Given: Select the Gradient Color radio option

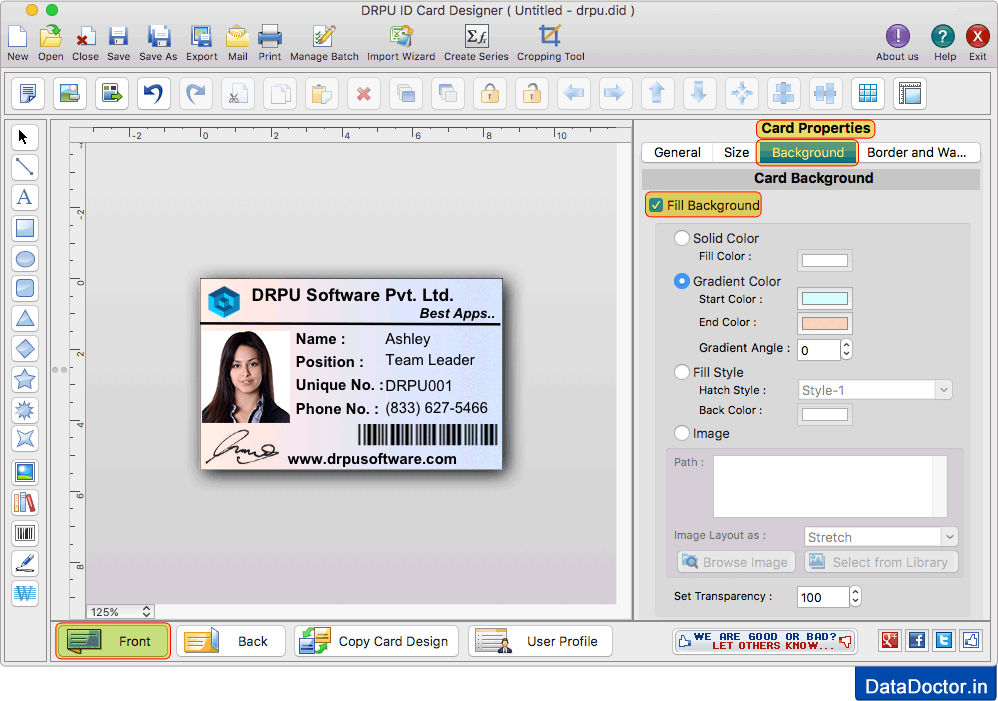Looking at the screenshot, I should click(x=682, y=281).
